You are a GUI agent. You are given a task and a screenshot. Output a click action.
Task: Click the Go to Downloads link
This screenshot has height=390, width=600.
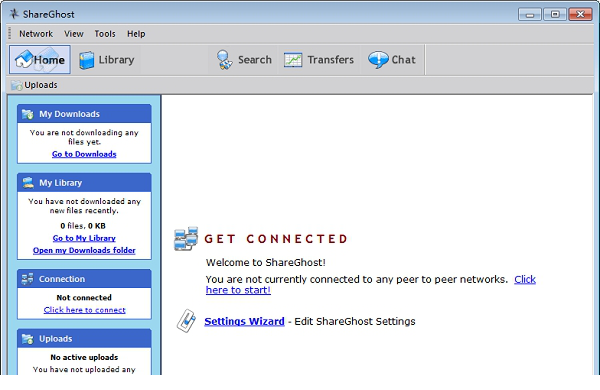click(x=84, y=154)
